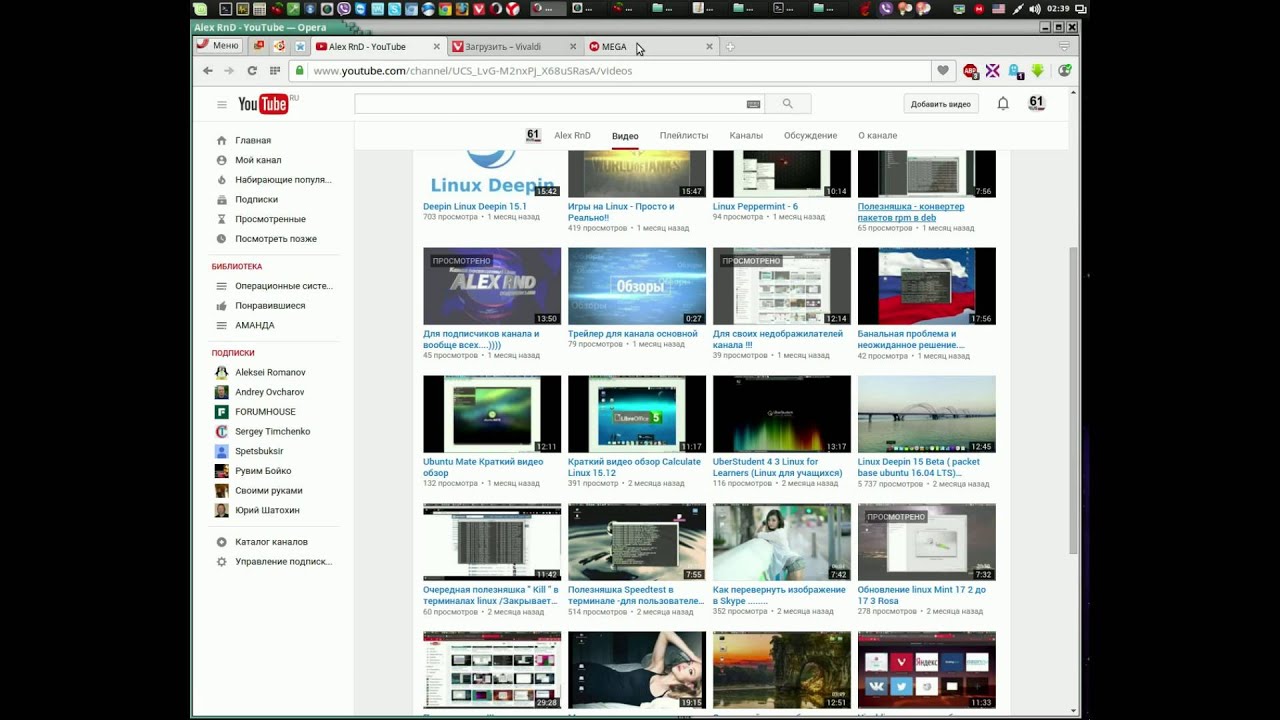Open notifications bell icon
This screenshot has width=1280, height=720.
1003,104
